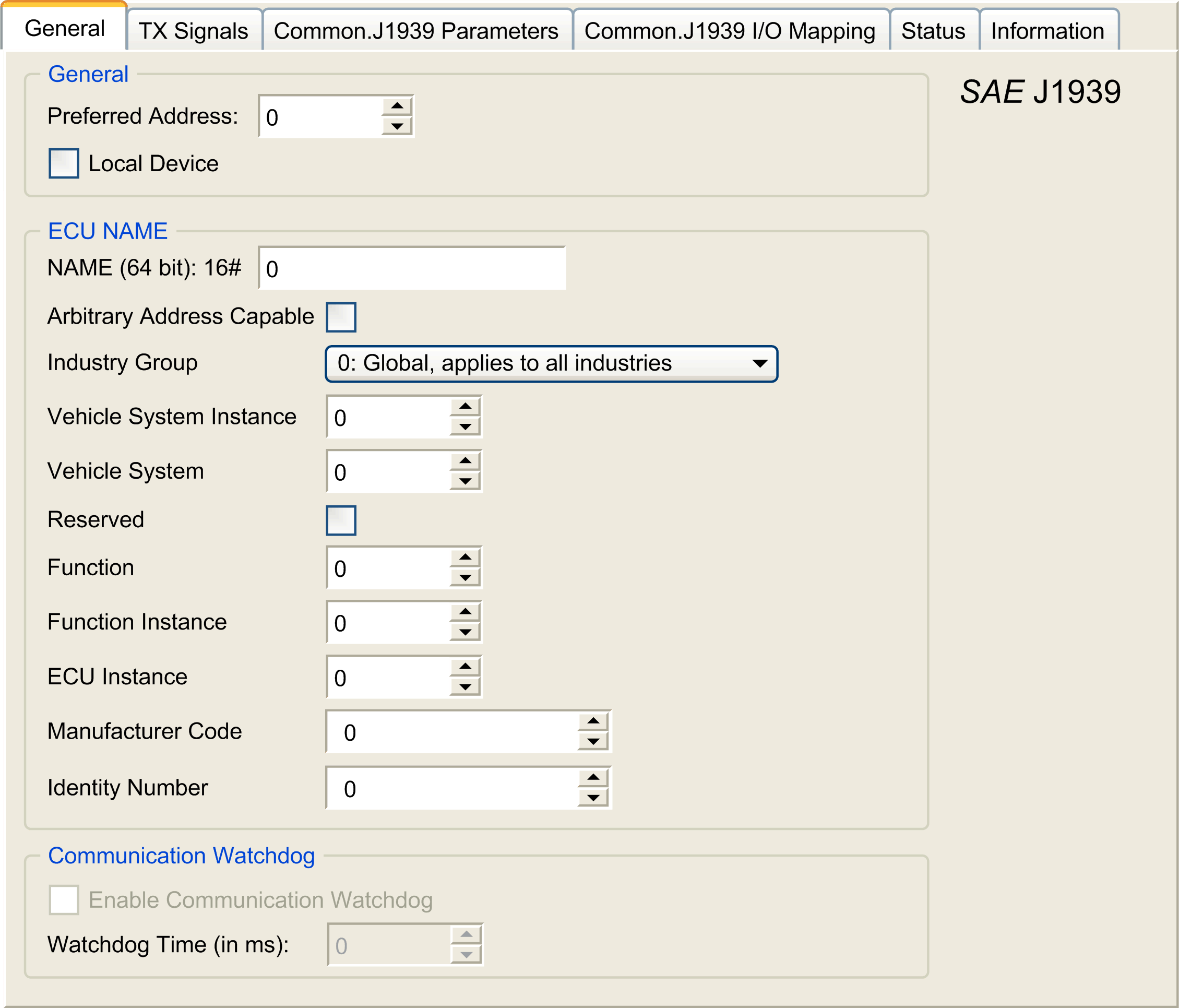Increase the Function spinner value
This screenshot has height=1008, width=1179.
[x=465, y=557]
